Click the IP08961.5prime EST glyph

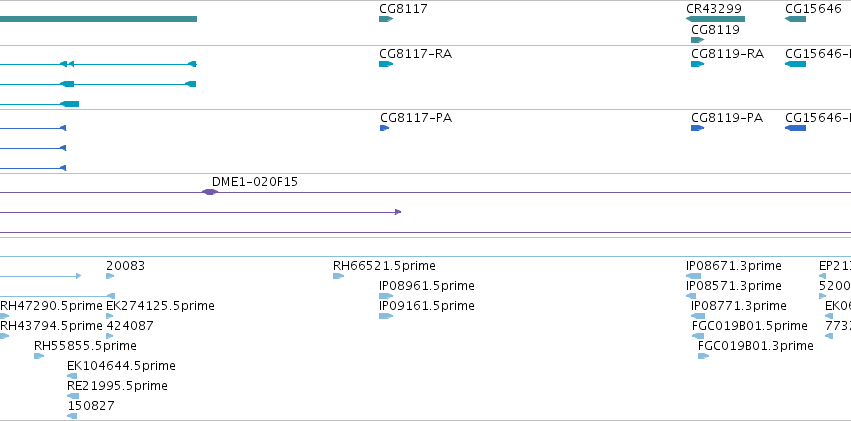386,296
